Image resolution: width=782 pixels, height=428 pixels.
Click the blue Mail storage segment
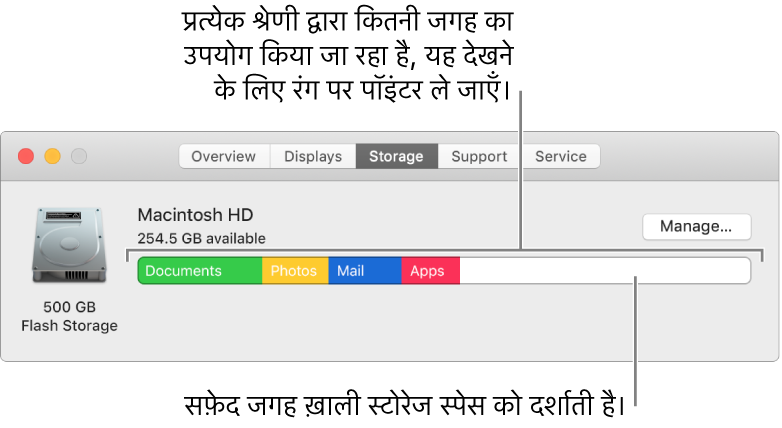pyautogui.click(x=365, y=271)
